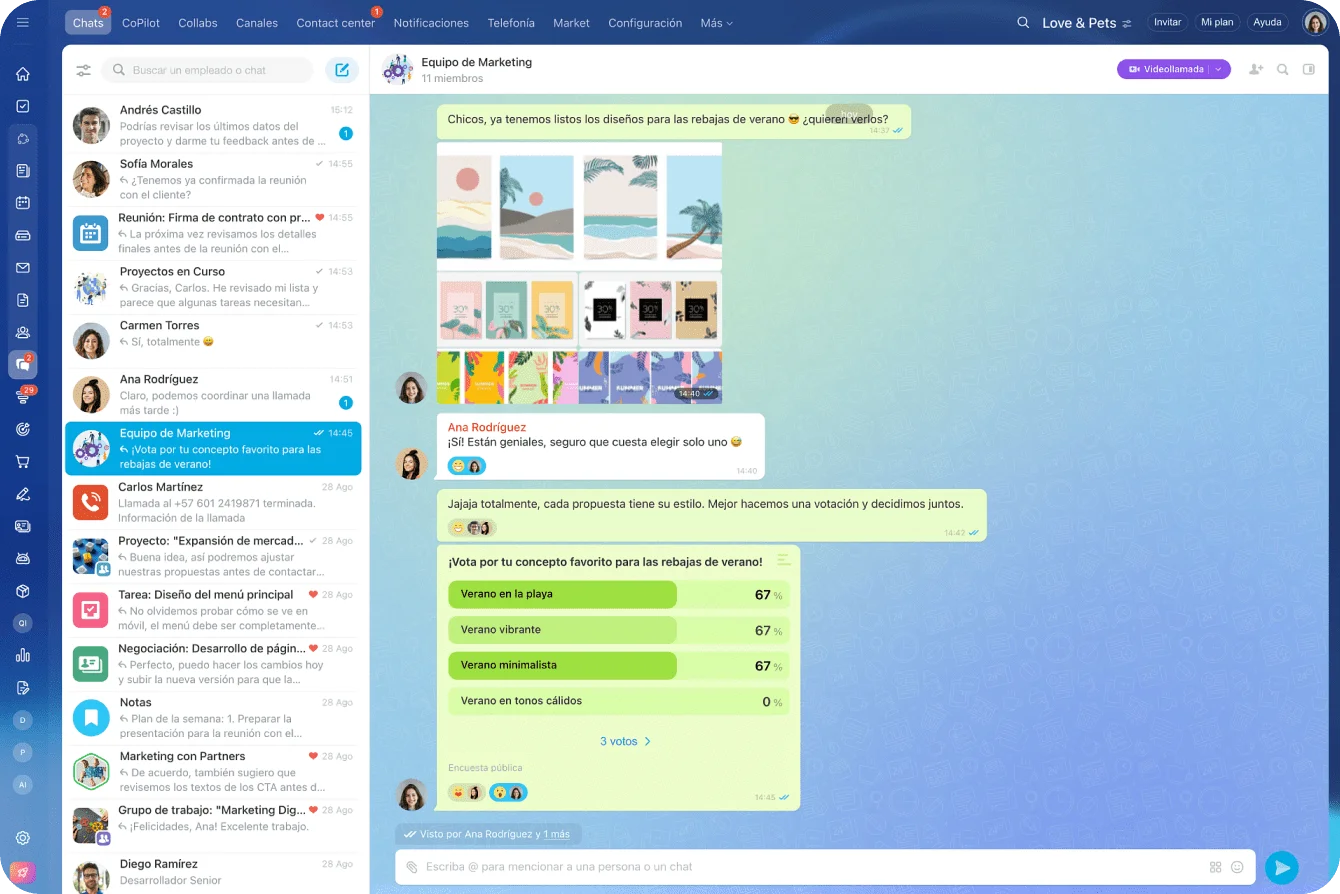Screen dimensions: 1340x894
Task: Vote for 'Verano en tonos cálidos' in the poll
Action: pos(562,701)
